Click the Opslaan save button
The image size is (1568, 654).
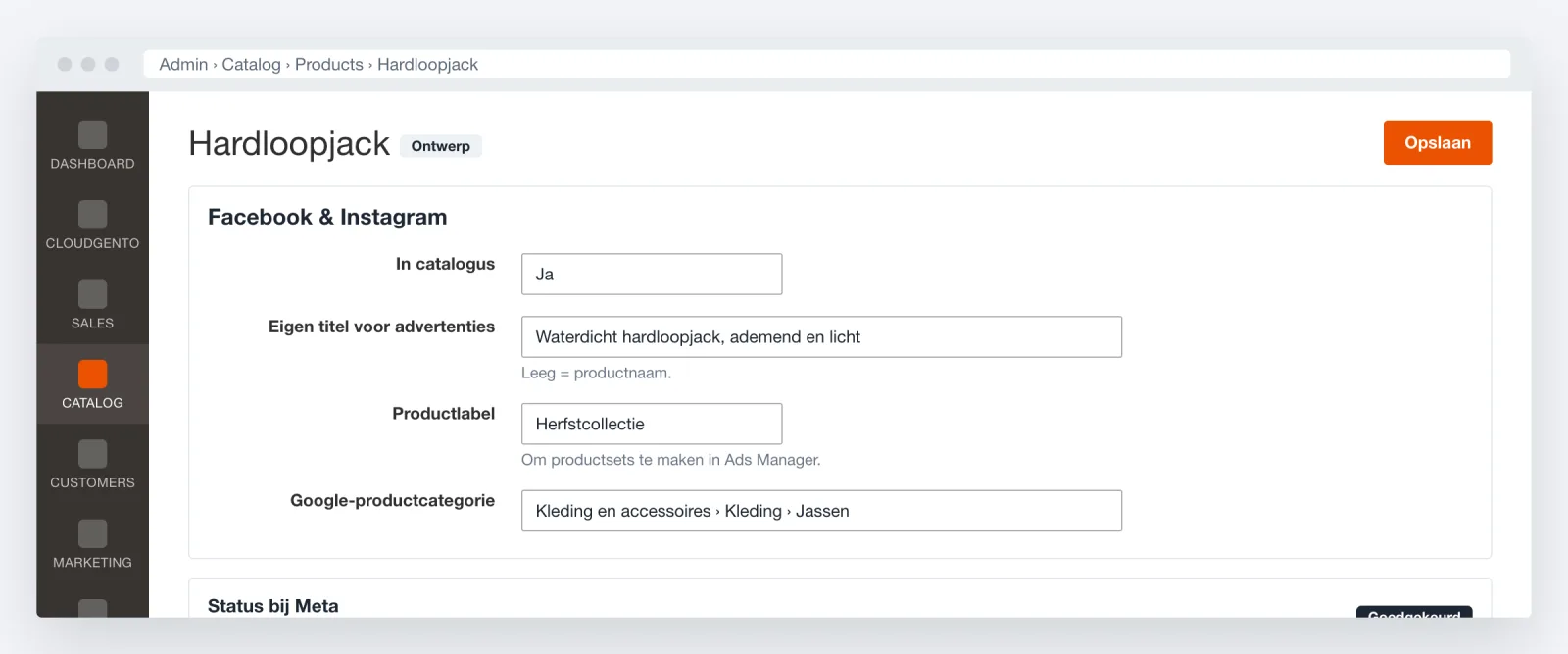point(1438,143)
